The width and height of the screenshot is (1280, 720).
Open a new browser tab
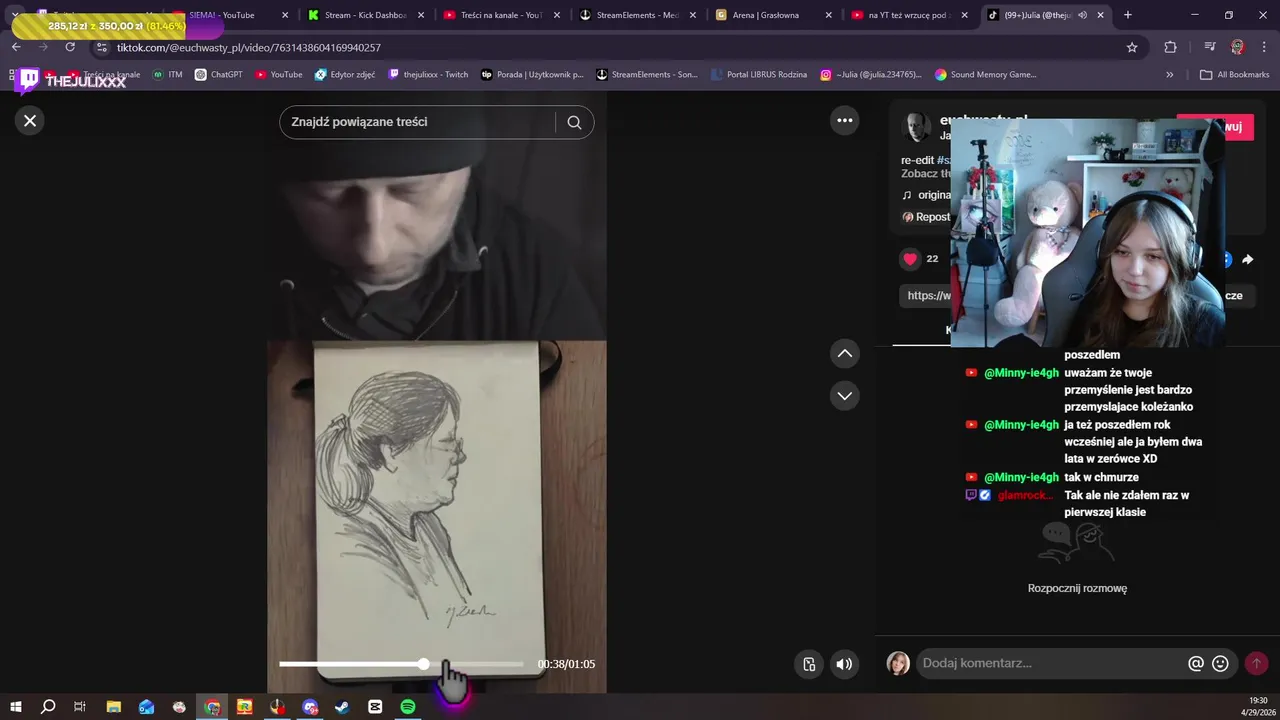coord(1128,15)
